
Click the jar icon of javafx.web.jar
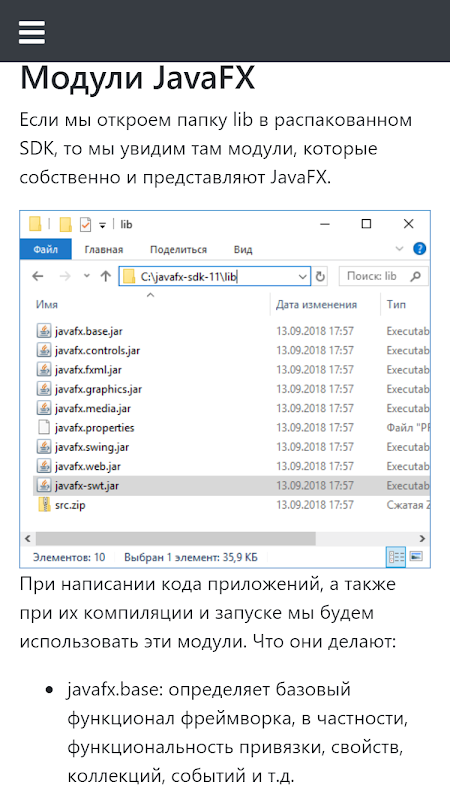click(44, 466)
